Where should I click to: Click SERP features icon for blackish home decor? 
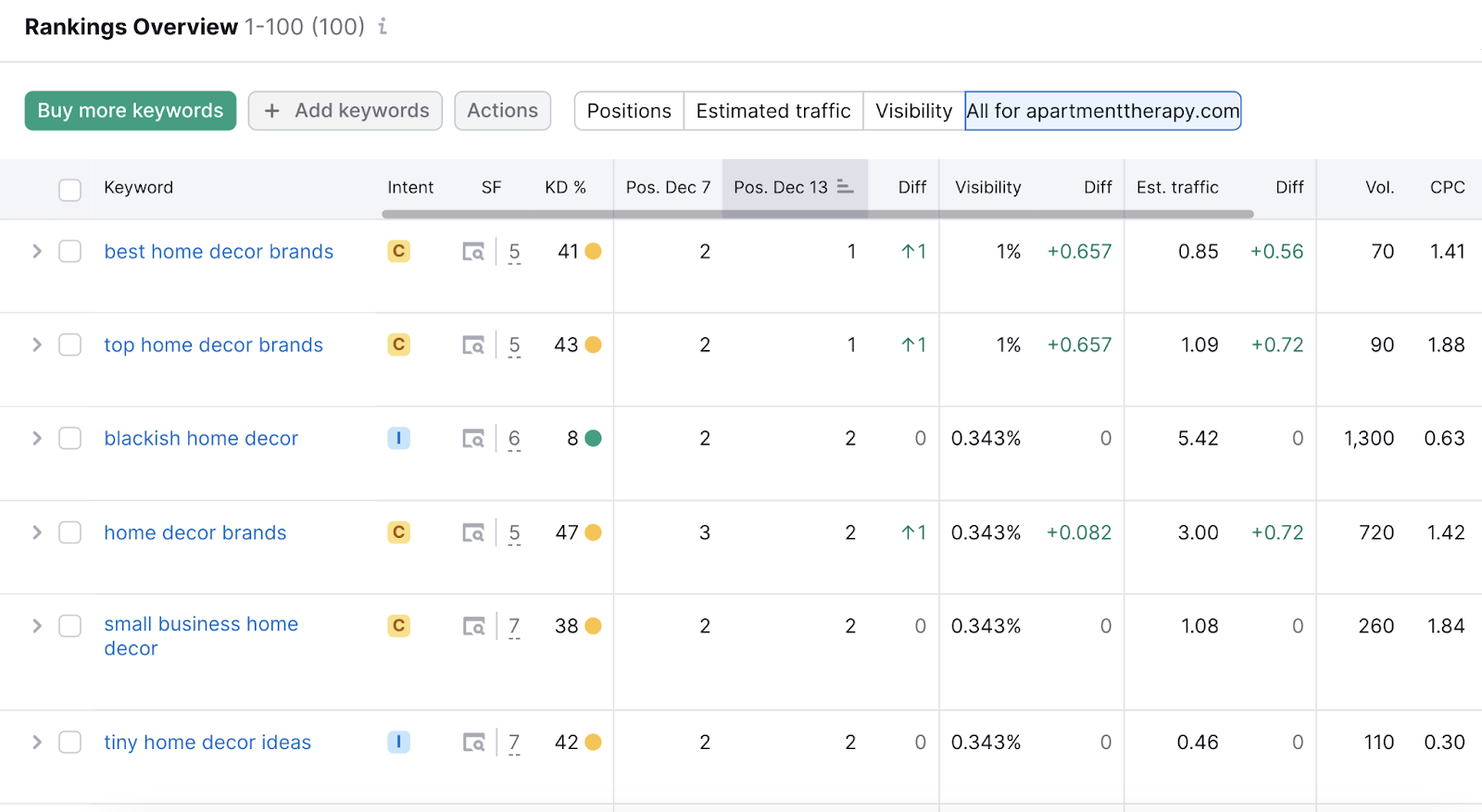pyautogui.click(x=473, y=439)
